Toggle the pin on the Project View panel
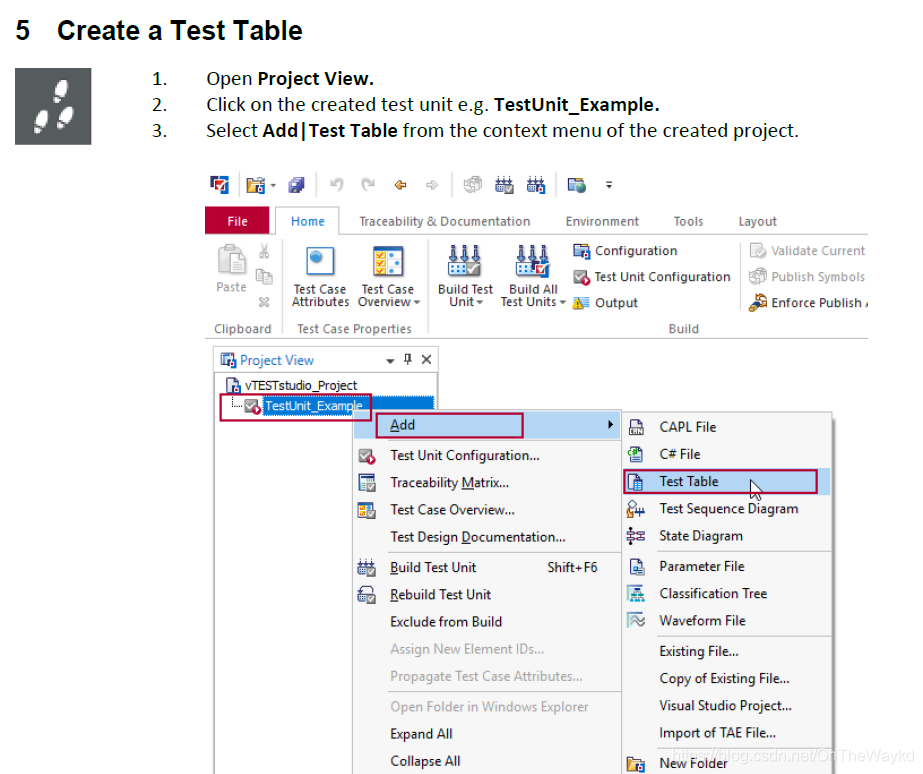 pos(408,360)
